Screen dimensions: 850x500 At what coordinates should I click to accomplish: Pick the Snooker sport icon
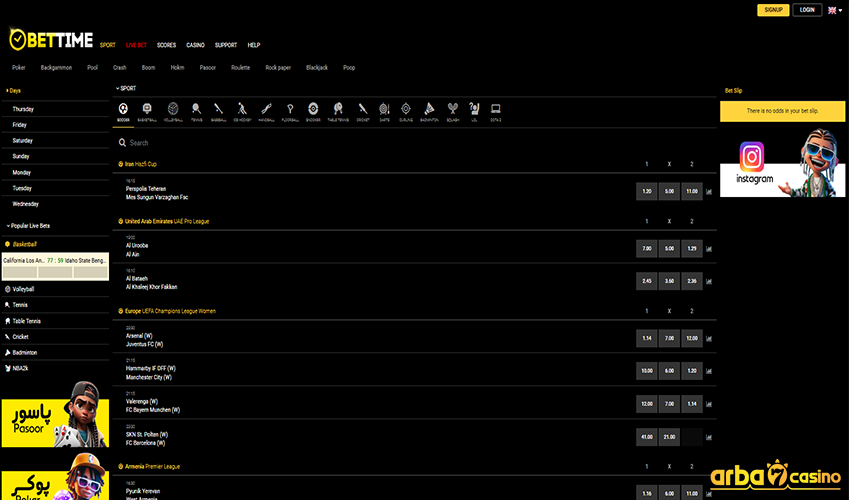[313, 110]
